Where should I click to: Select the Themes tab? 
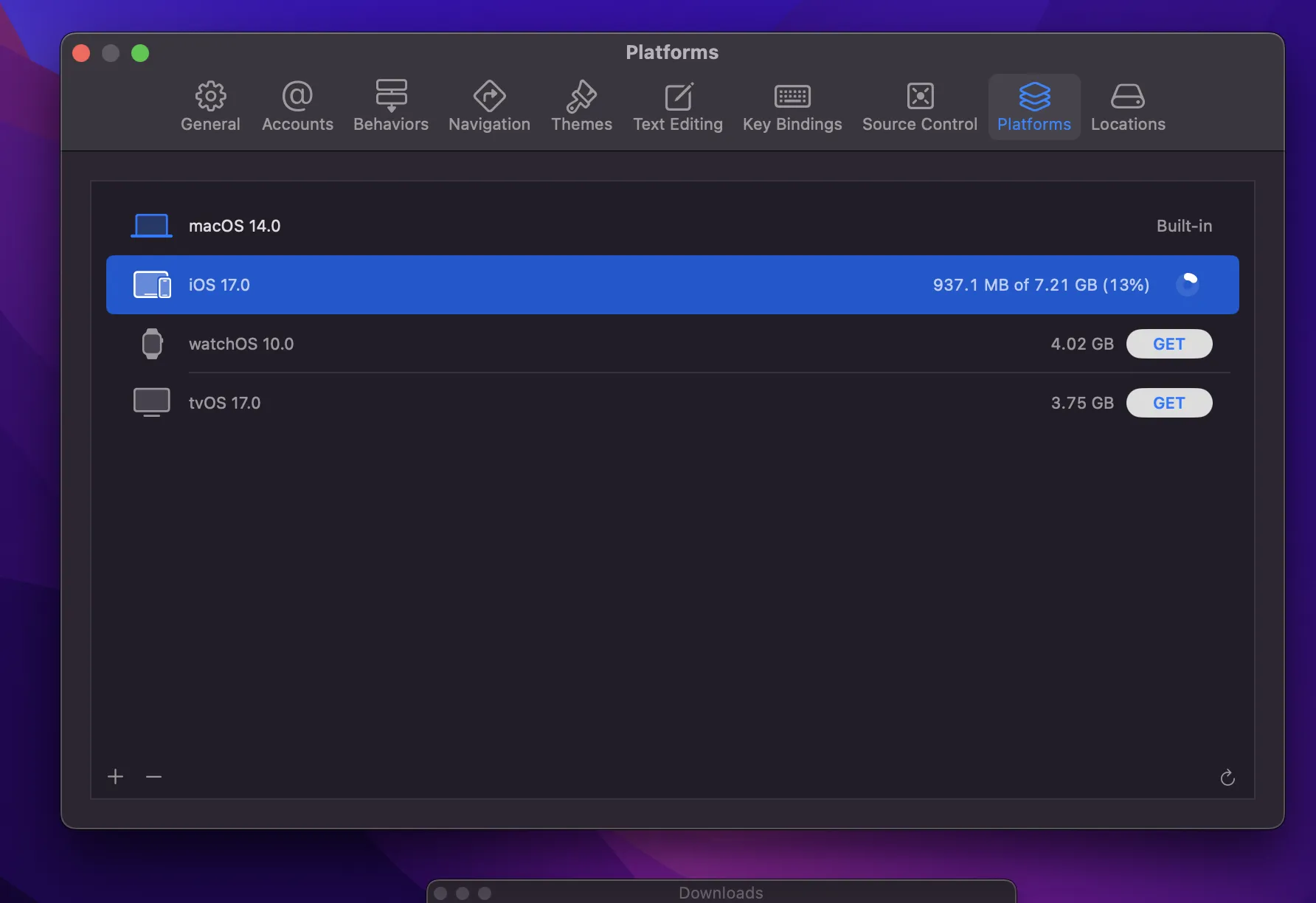pos(581,106)
